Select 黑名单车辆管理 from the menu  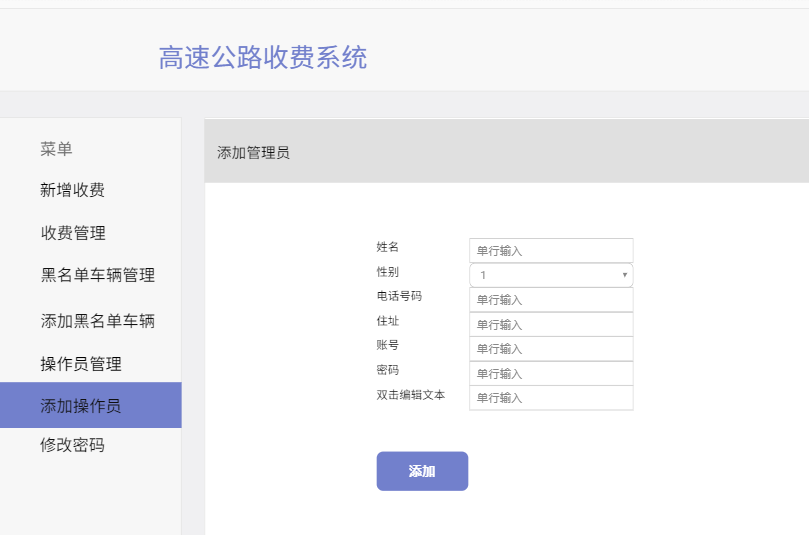(98, 275)
